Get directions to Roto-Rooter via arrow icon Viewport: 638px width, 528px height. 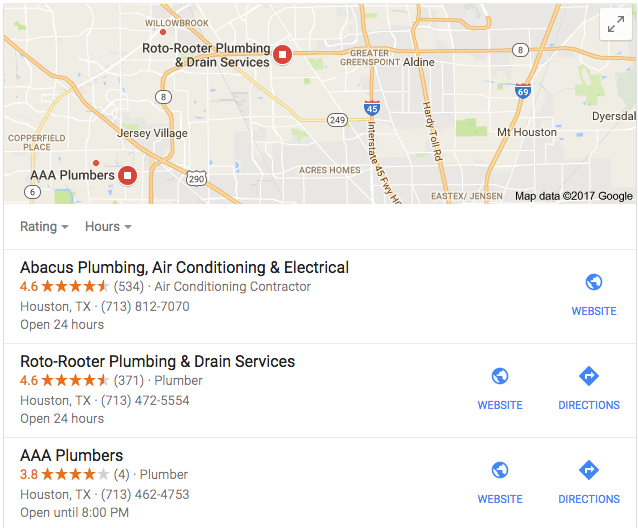pyautogui.click(x=589, y=376)
